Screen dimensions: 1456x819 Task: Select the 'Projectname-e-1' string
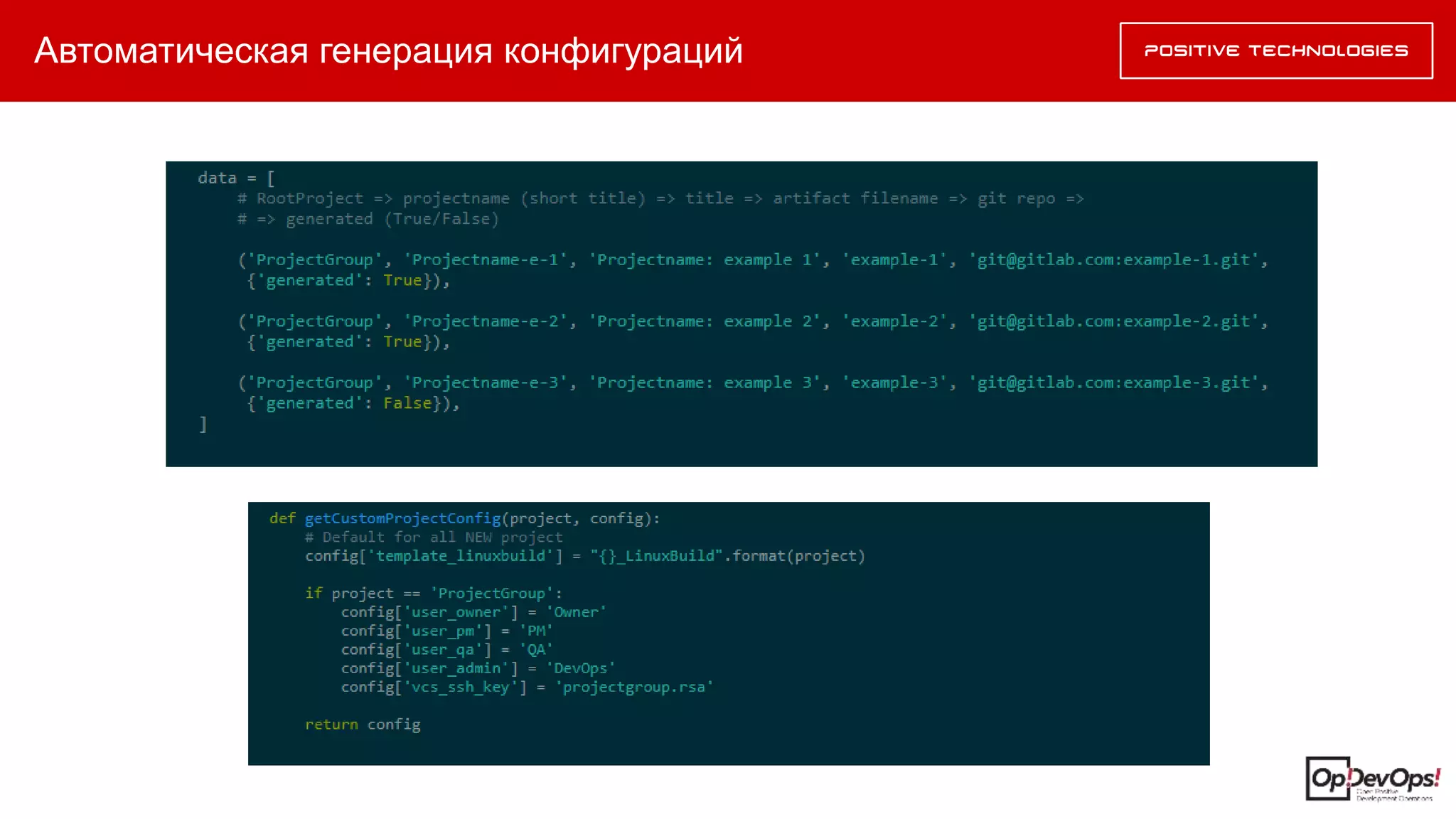coord(486,259)
